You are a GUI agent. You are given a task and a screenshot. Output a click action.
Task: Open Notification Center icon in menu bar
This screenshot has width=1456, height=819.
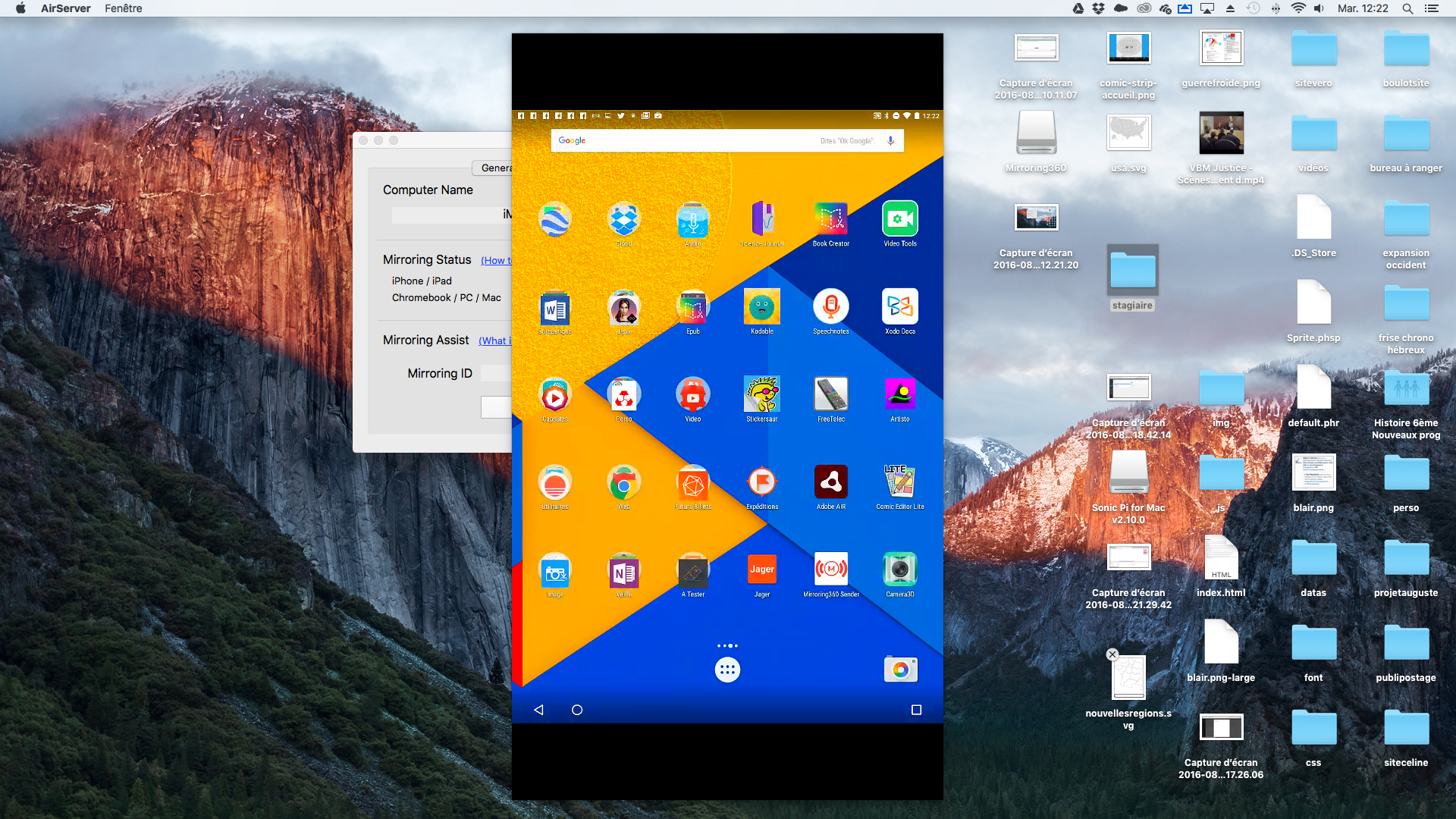(1432, 8)
